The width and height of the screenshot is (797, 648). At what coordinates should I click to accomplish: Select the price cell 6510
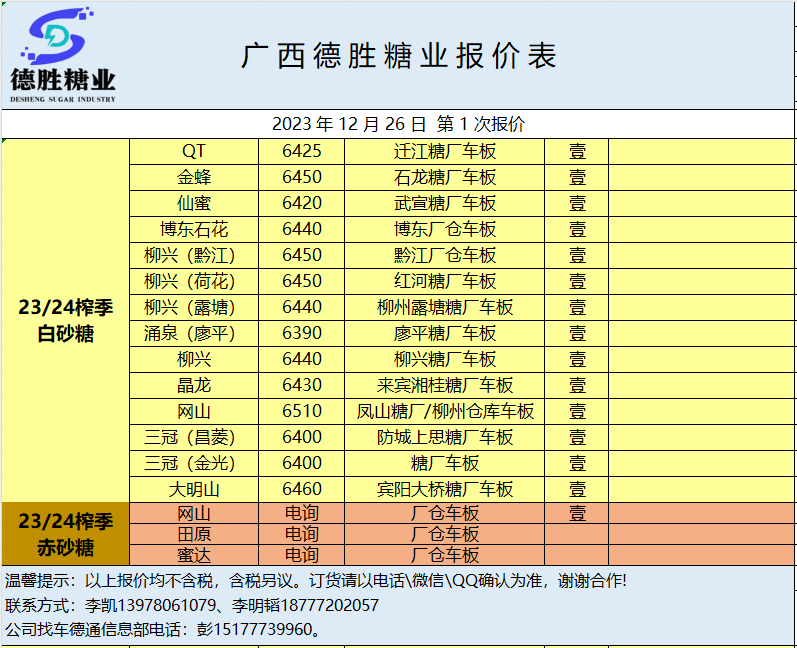tap(302, 412)
